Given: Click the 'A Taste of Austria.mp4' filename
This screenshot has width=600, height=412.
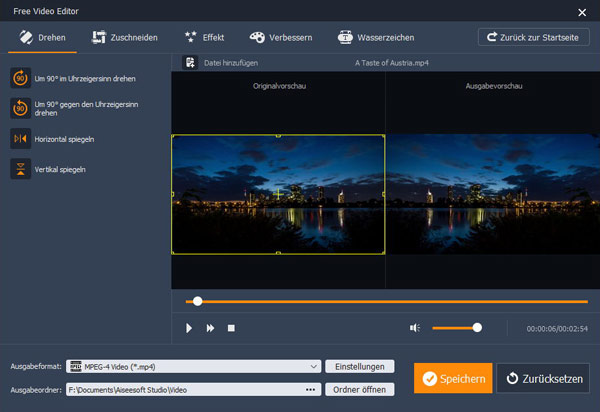Looking at the screenshot, I should point(392,63).
